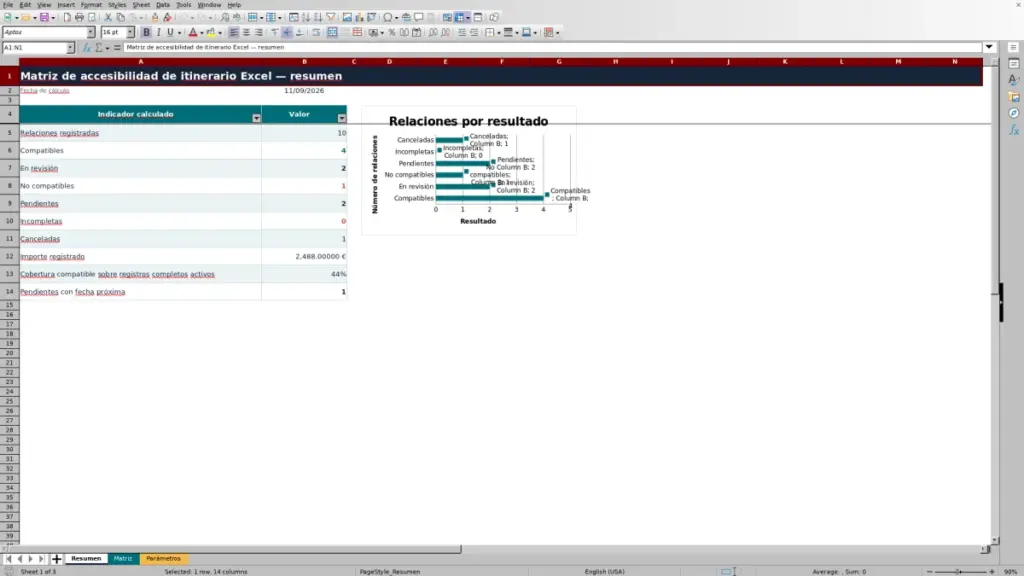Viewport: 1024px width, 576px height.
Task: Center text horizontally
Action: tap(246, 33)
